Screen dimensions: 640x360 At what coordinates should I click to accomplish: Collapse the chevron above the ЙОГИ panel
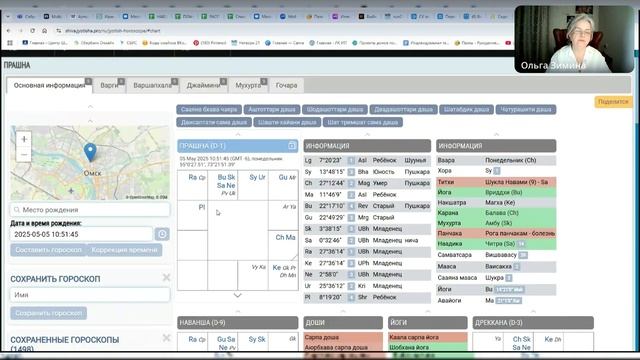pyautogui.click(x=427, y=311)
